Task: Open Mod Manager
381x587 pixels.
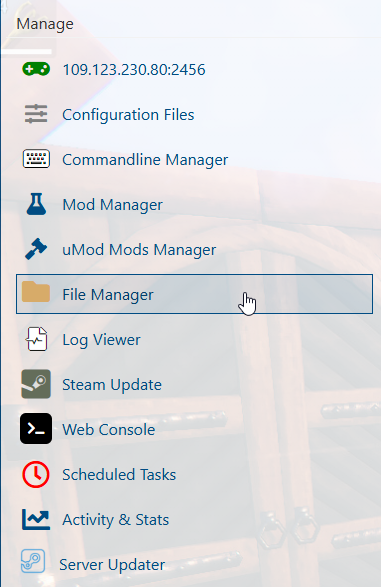Action: pos(113,205)
